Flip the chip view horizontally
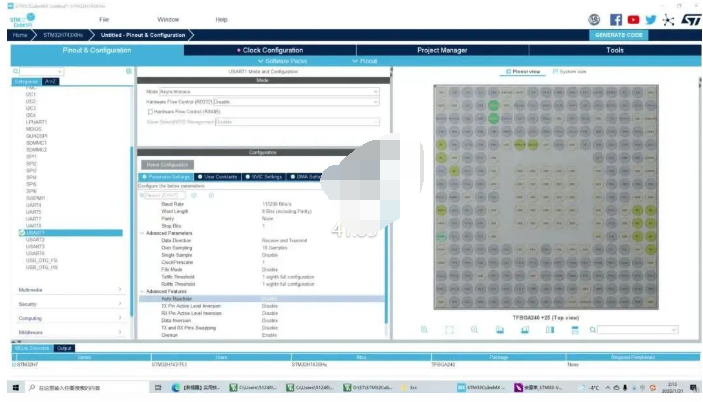The image size is (703, 402). [x=550, y=330]
